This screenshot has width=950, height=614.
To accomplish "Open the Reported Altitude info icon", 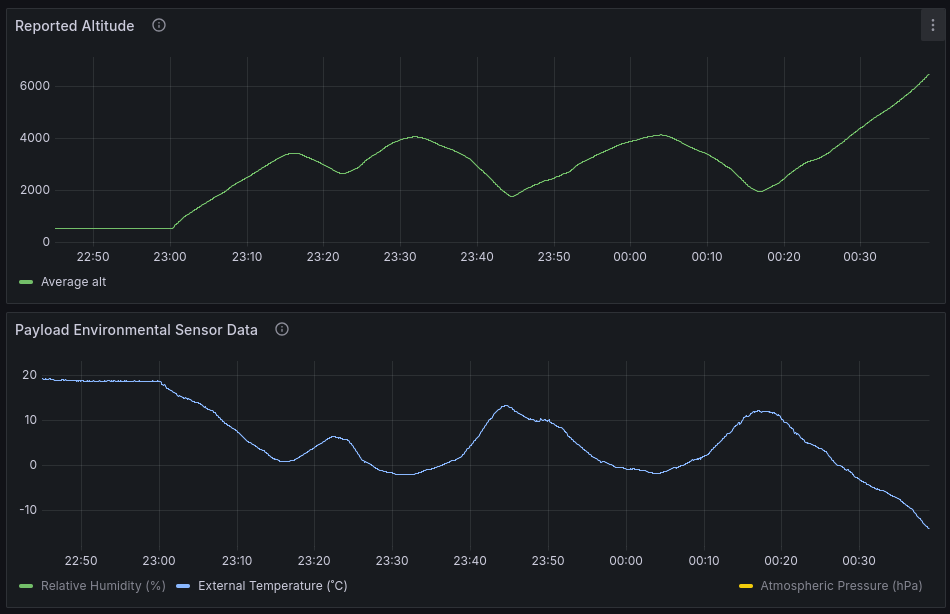I will tap(159, 25).
